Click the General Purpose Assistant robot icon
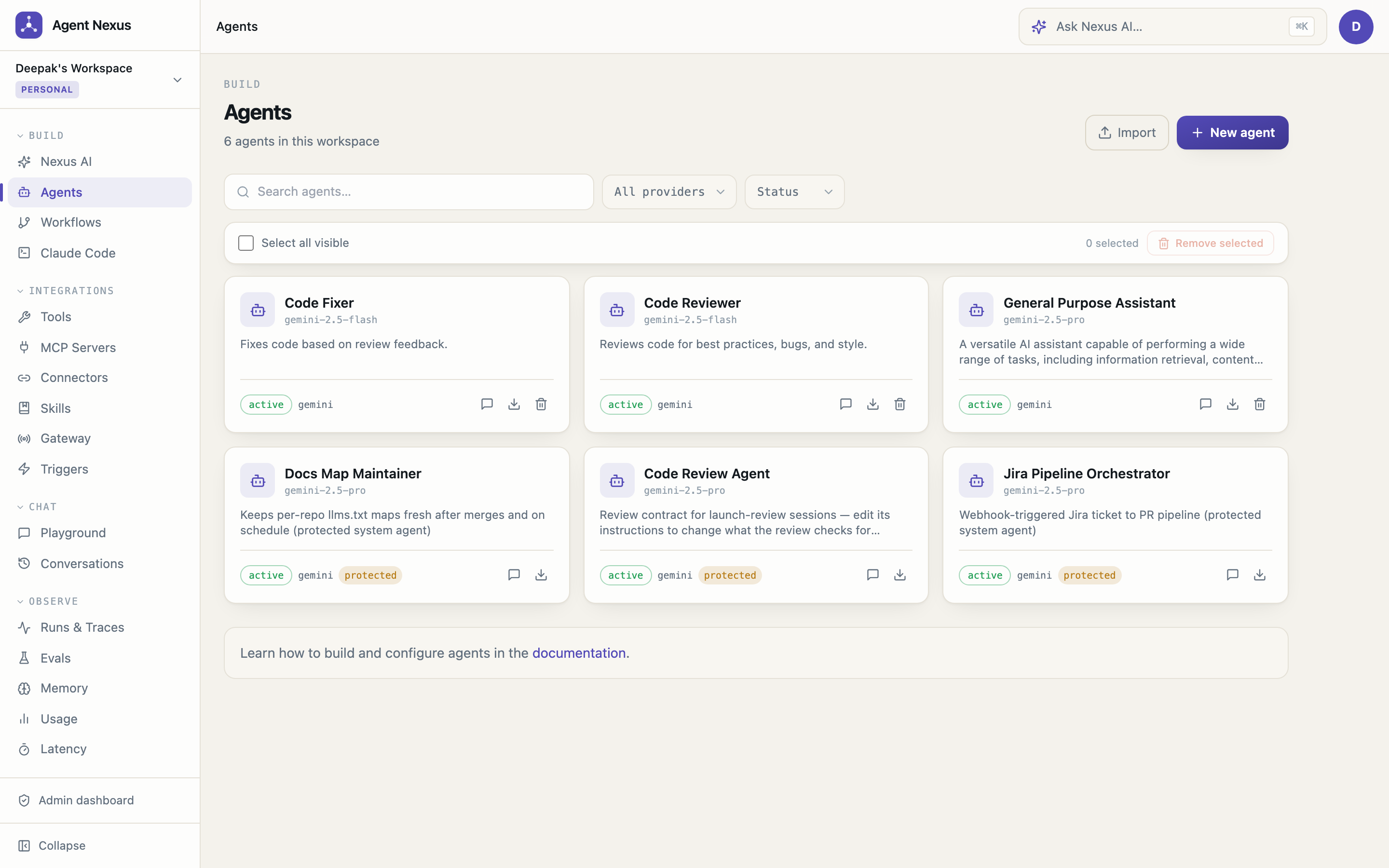 tap(976, 310)
